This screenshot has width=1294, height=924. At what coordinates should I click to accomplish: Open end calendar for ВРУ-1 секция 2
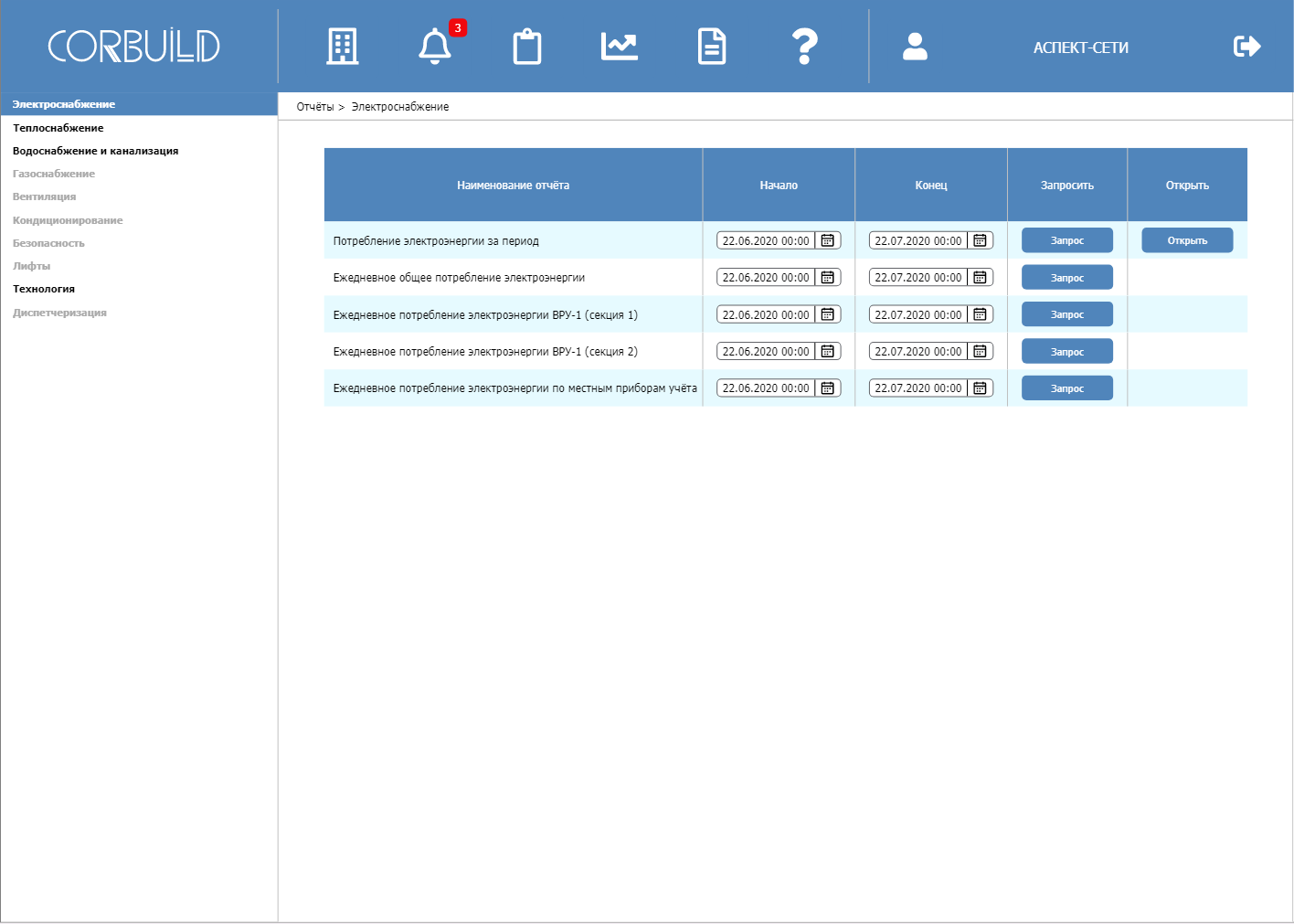pos(980,351)
